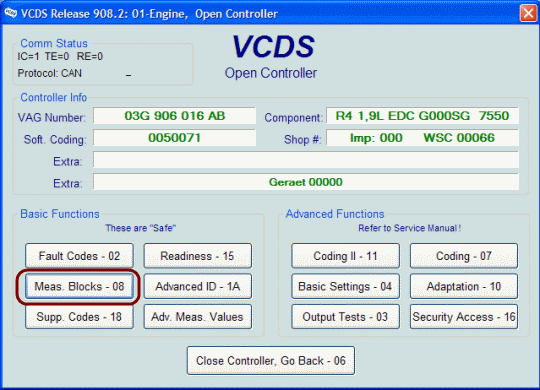Open Meas. Blocks - 08
This screenshot has width=540, height=390.
(x=79, y=286)
